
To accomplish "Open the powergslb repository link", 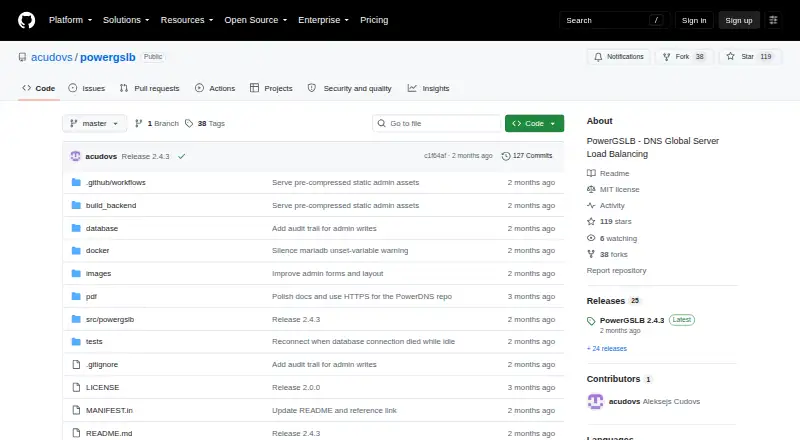I will (108, 57).
